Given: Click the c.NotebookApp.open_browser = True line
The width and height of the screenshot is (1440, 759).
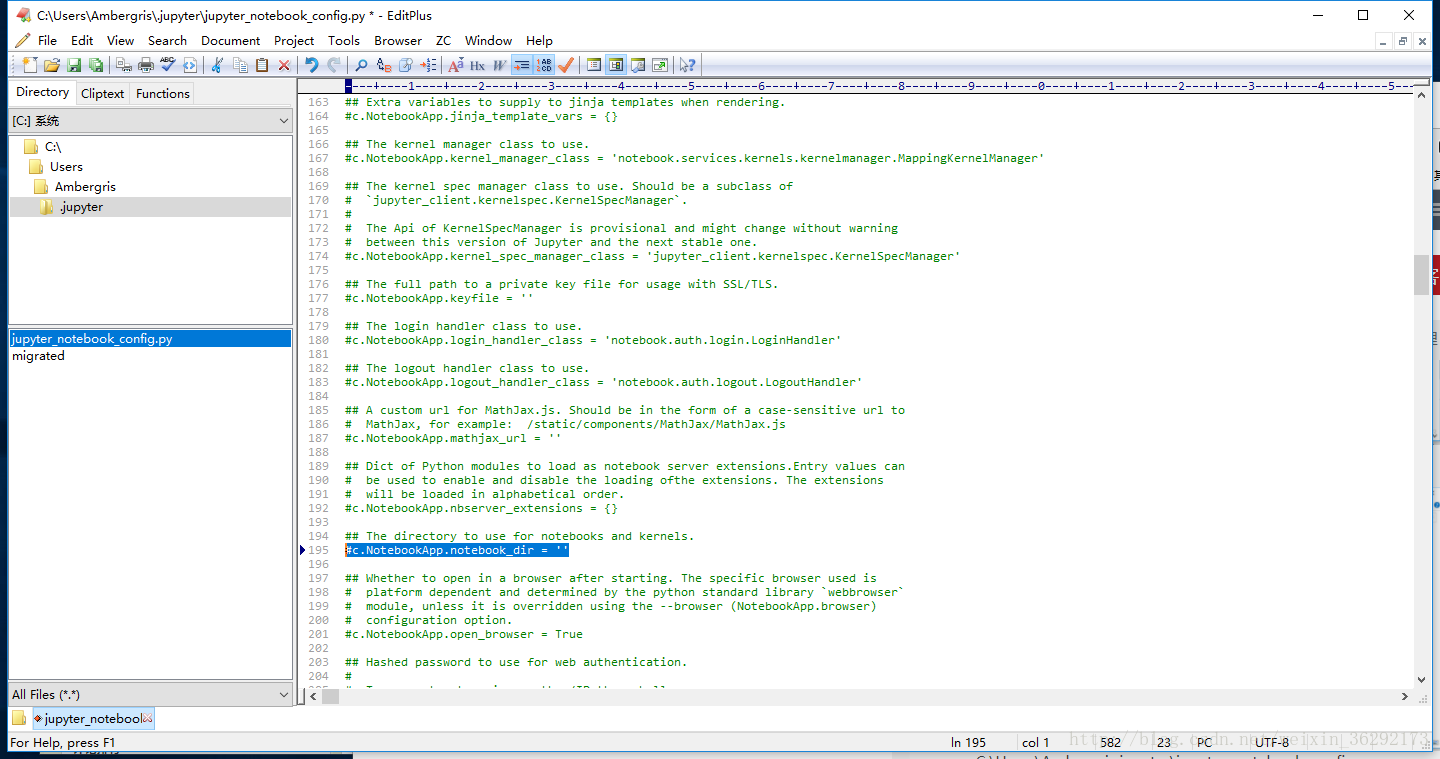Looking at the screenshot, I should [x=464, y=634].
